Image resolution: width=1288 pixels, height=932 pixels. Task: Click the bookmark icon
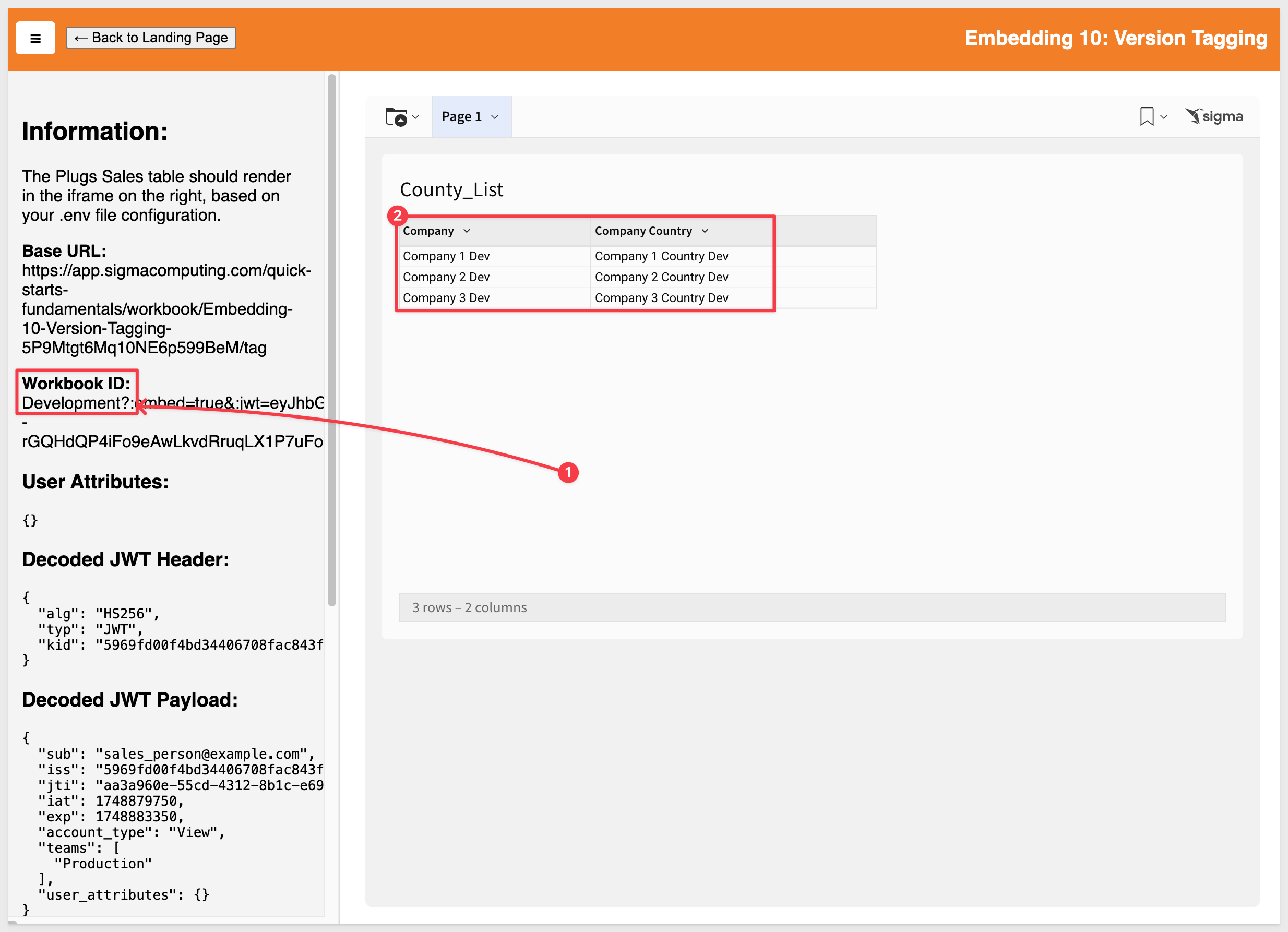point(1147,116)
